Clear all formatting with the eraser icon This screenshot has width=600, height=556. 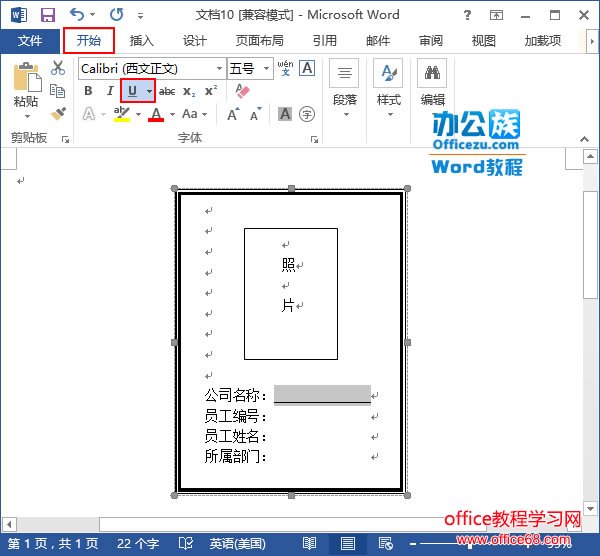click(242, 91)
